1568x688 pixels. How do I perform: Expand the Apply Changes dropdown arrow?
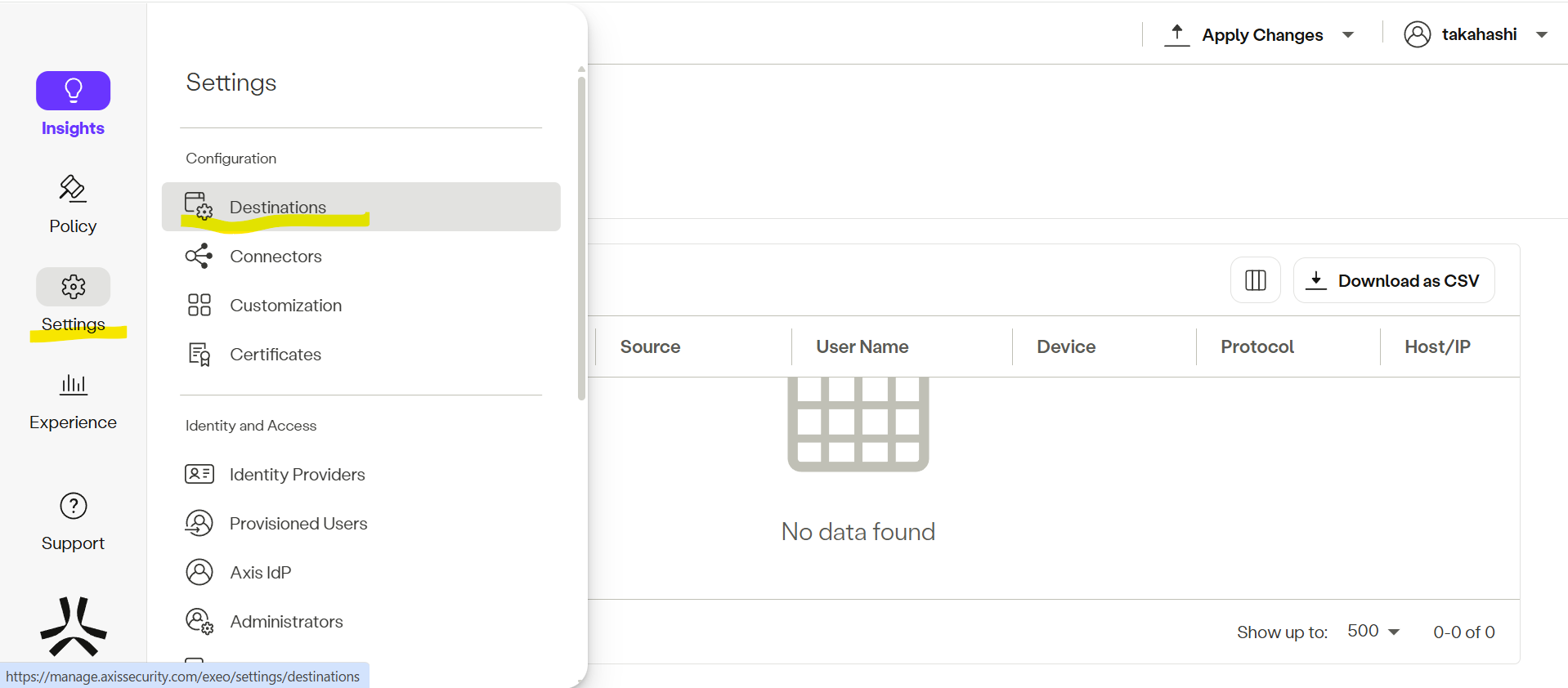pyautogui.click(x=1348, y=35)
